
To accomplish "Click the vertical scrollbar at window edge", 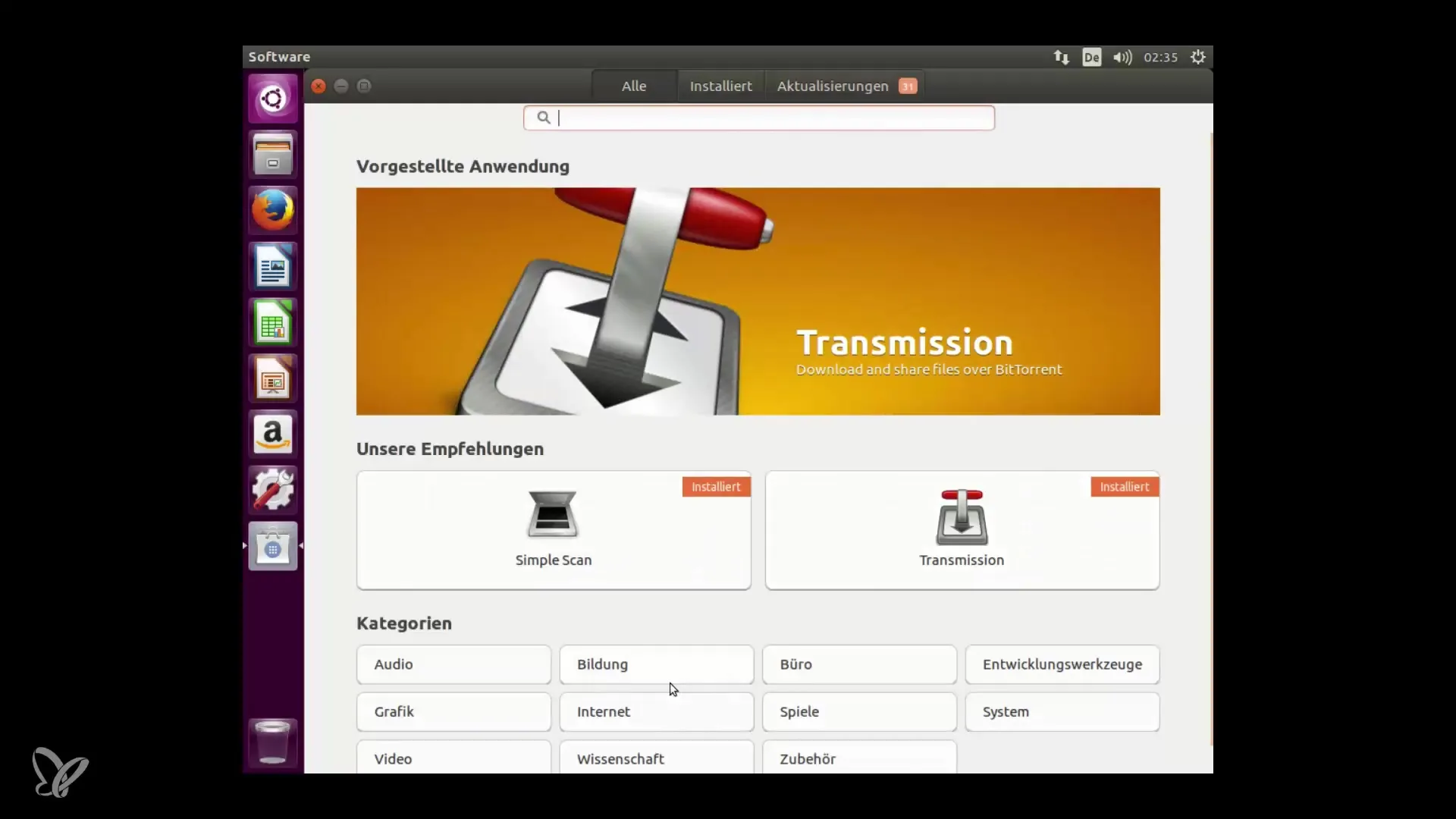I will pos(1210,440).
